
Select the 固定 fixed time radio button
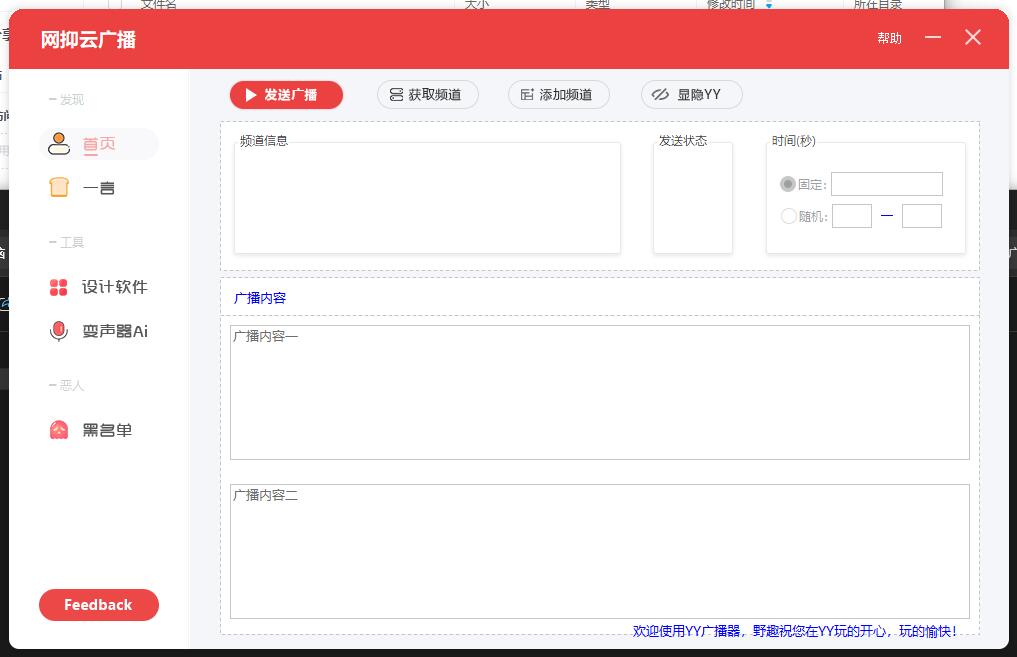pos(788,184)
